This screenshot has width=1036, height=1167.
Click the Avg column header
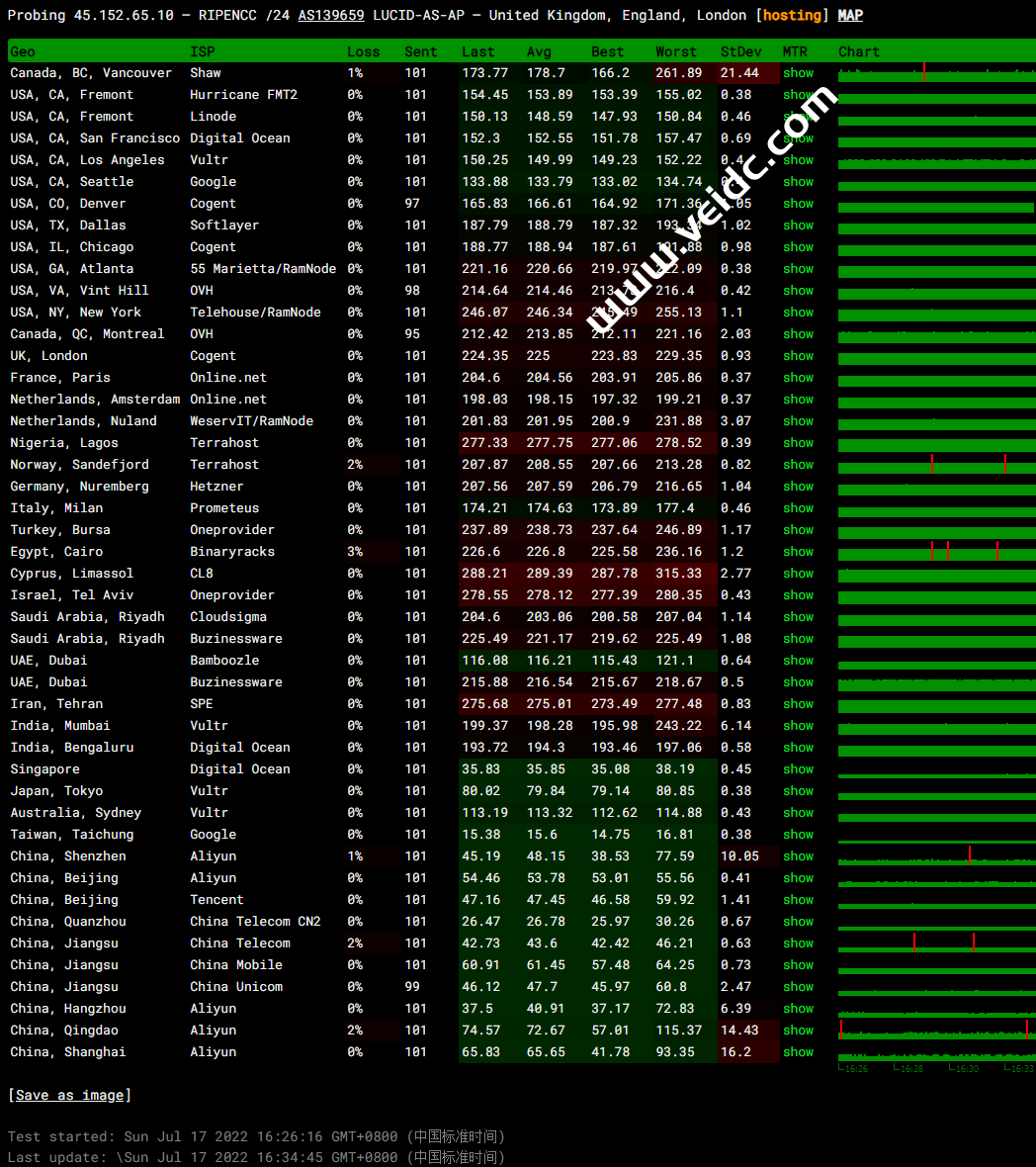(x=539, y=51)
